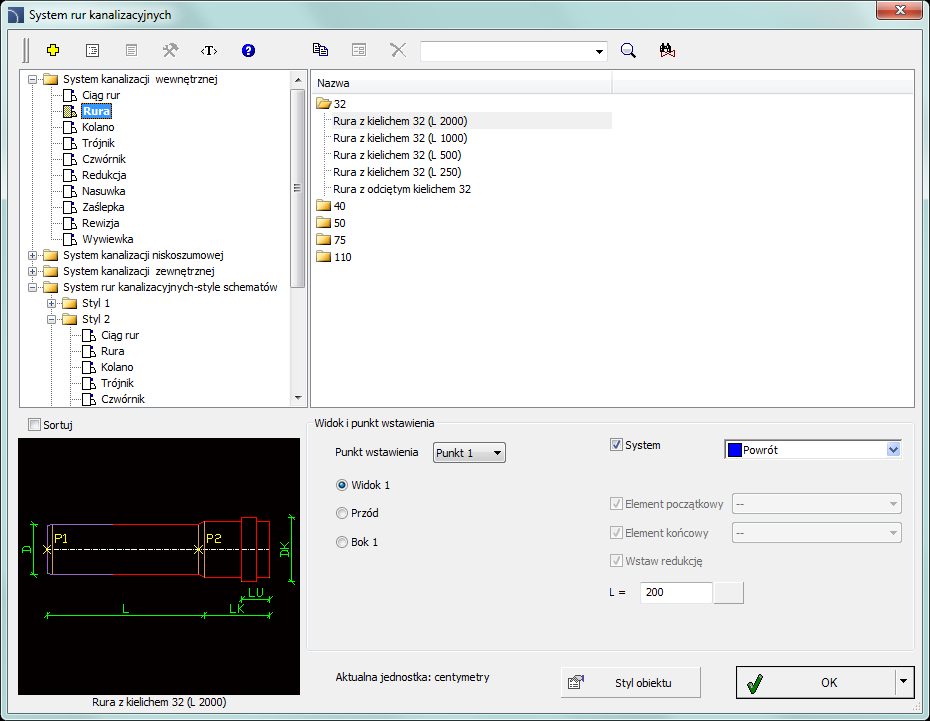
Task: Toggle the Wstaw redukcję checkbox
Action: 616,560
